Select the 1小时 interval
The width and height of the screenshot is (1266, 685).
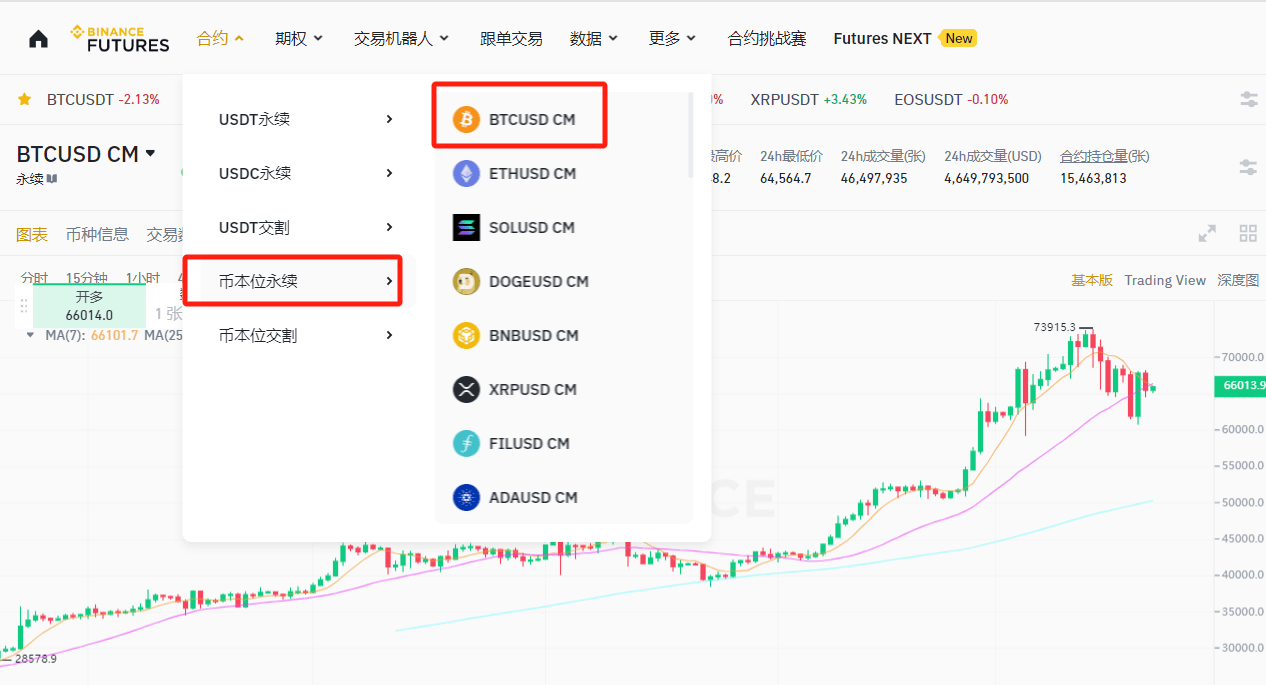(143, 278)
